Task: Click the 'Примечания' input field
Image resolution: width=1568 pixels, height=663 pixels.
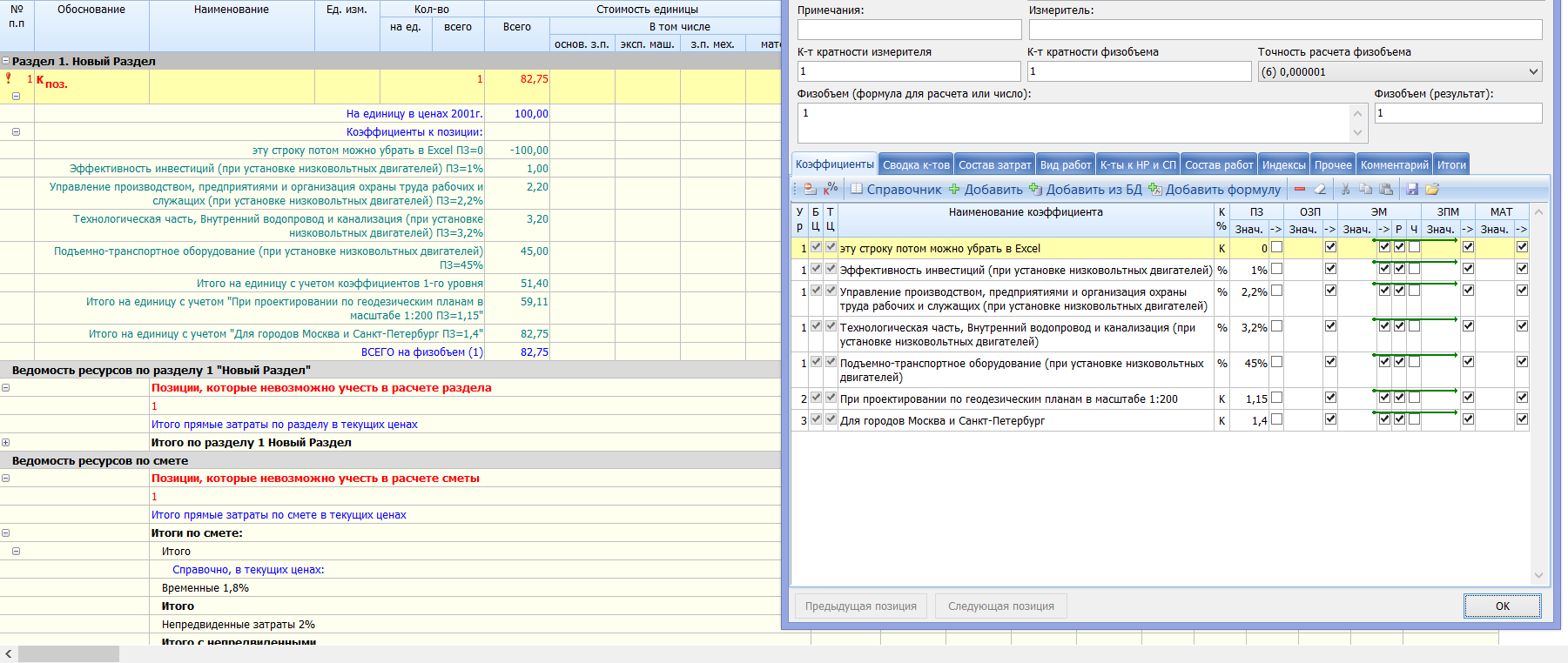Action: (909, 30)
